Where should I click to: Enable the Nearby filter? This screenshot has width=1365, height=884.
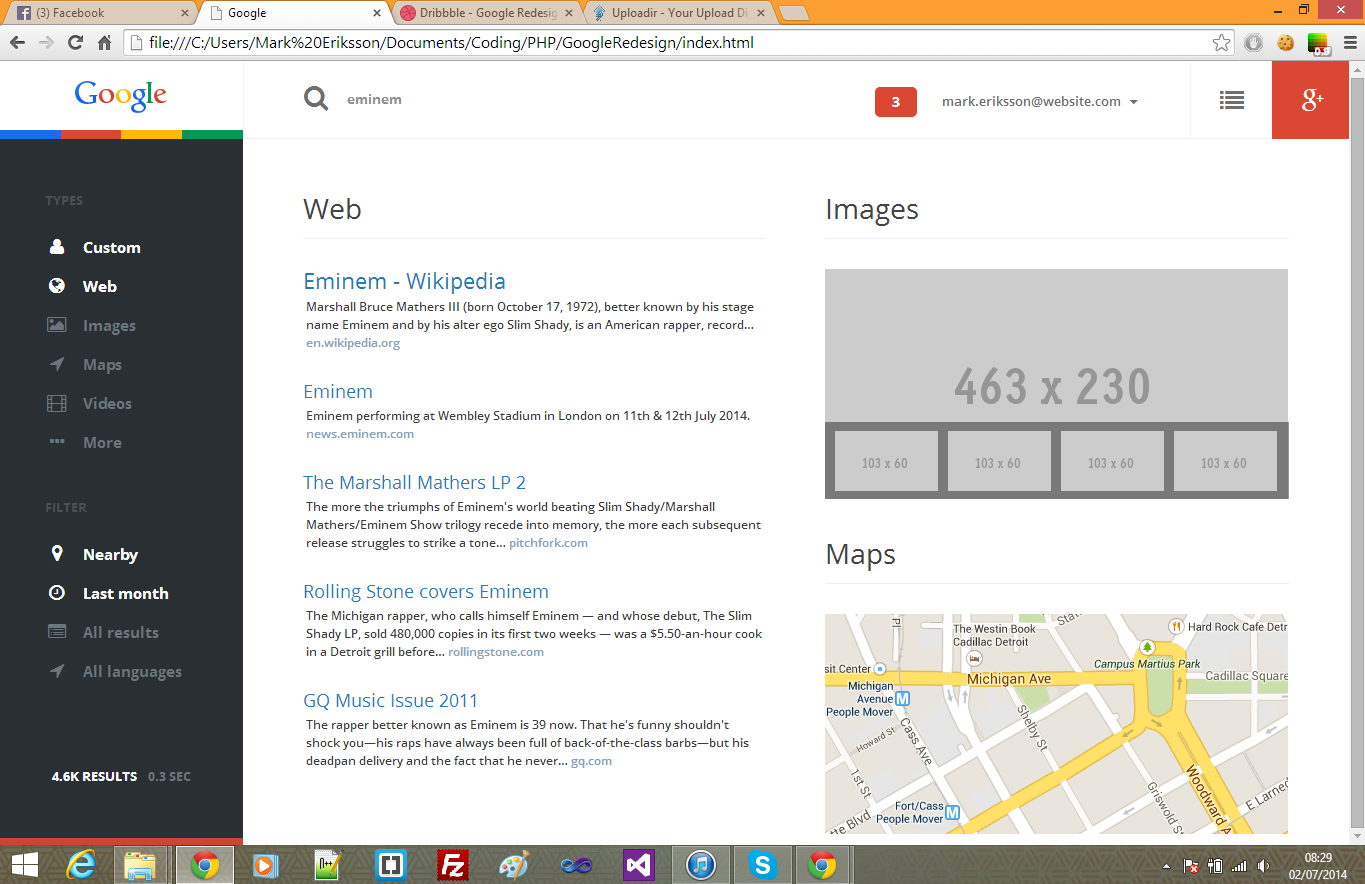pos(57,554)
